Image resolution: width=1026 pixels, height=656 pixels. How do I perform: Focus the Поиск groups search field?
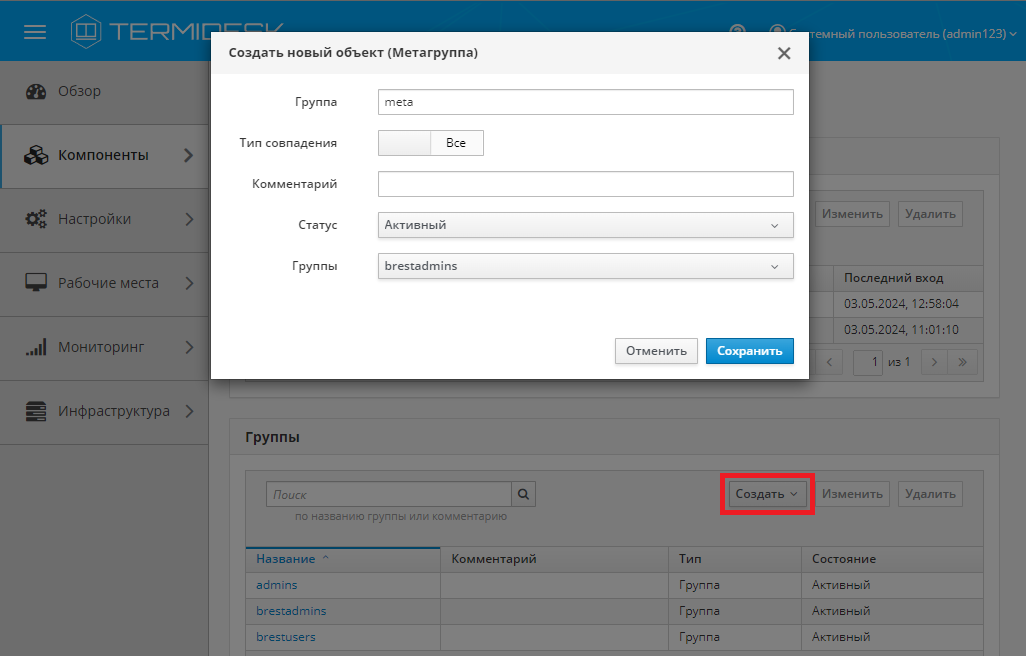(389, 494)
